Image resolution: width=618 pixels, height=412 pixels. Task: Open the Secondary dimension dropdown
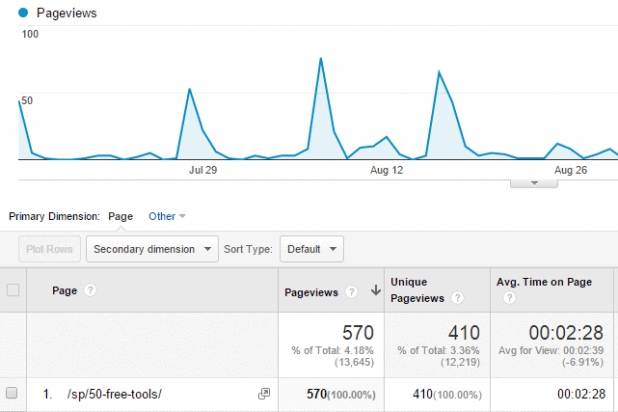pyautogui.click(x=152, y=249)
